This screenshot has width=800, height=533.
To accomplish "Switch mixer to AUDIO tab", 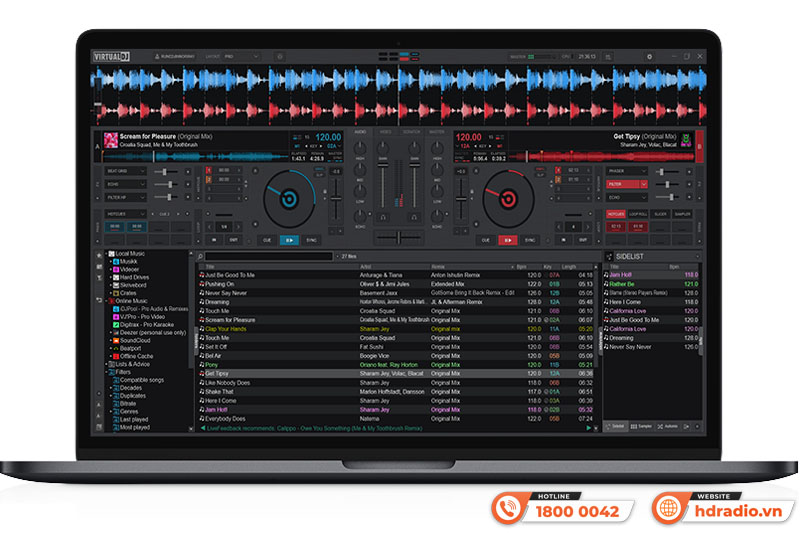I will pos(360,132).
